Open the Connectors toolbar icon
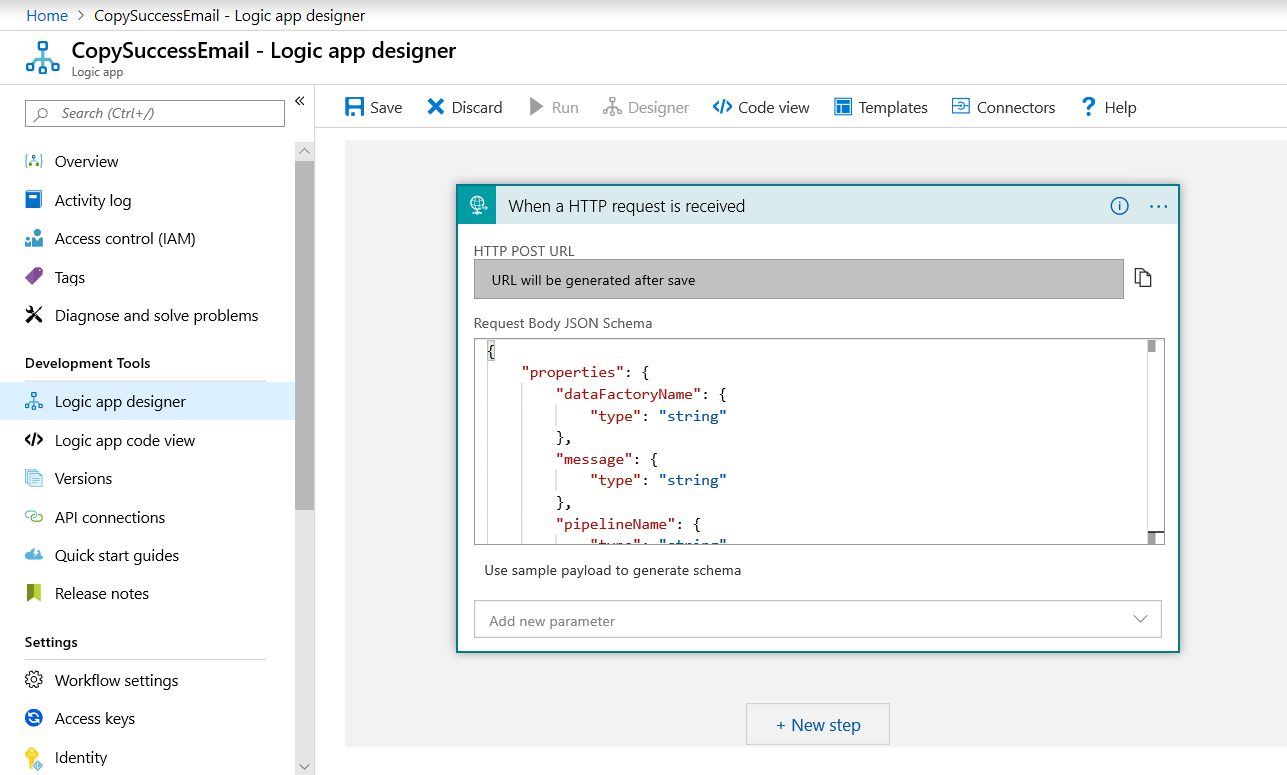Image resolution: width=1287 pixels, height=775 pixels. coord(1003,107)
